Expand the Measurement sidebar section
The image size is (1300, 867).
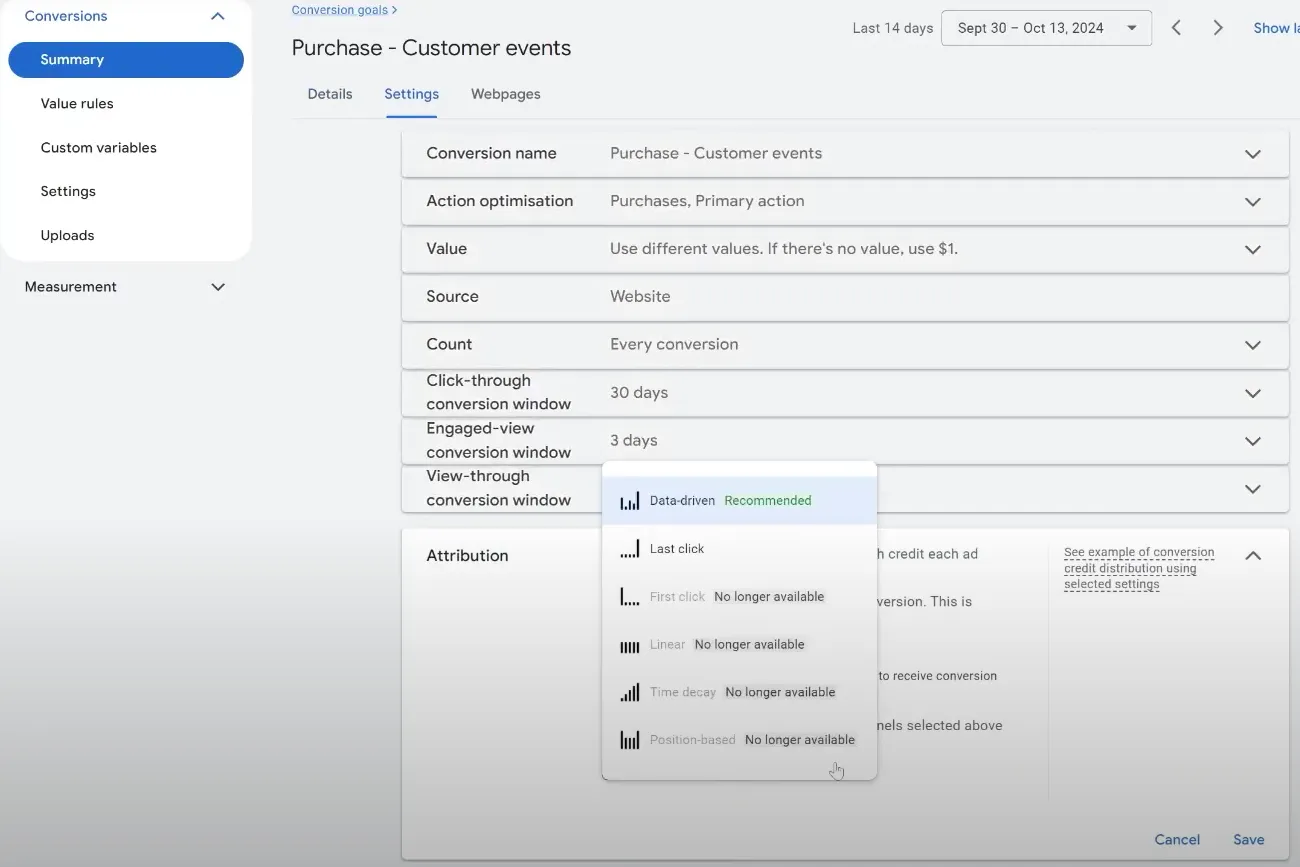point(218,287)
